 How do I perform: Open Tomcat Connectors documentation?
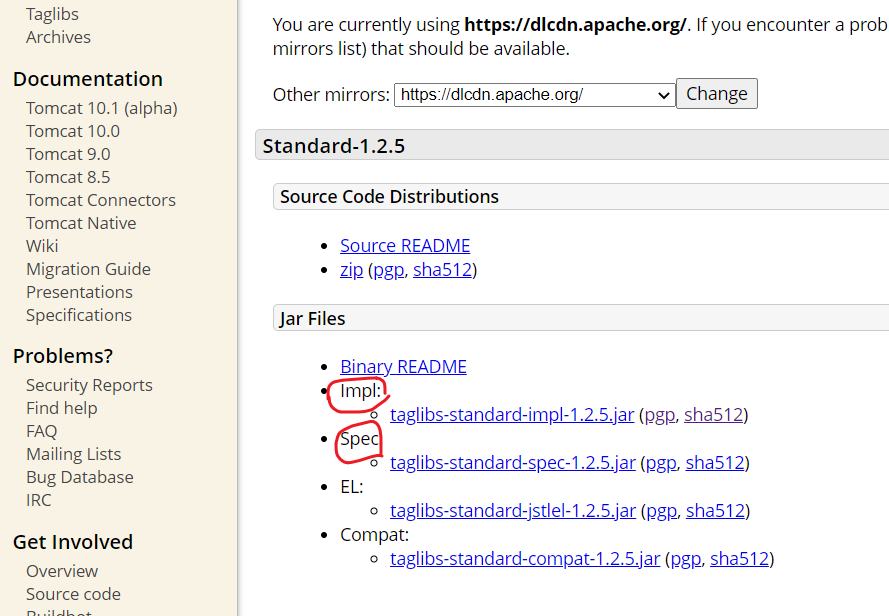pyautogui.click(x=101, y=200)
